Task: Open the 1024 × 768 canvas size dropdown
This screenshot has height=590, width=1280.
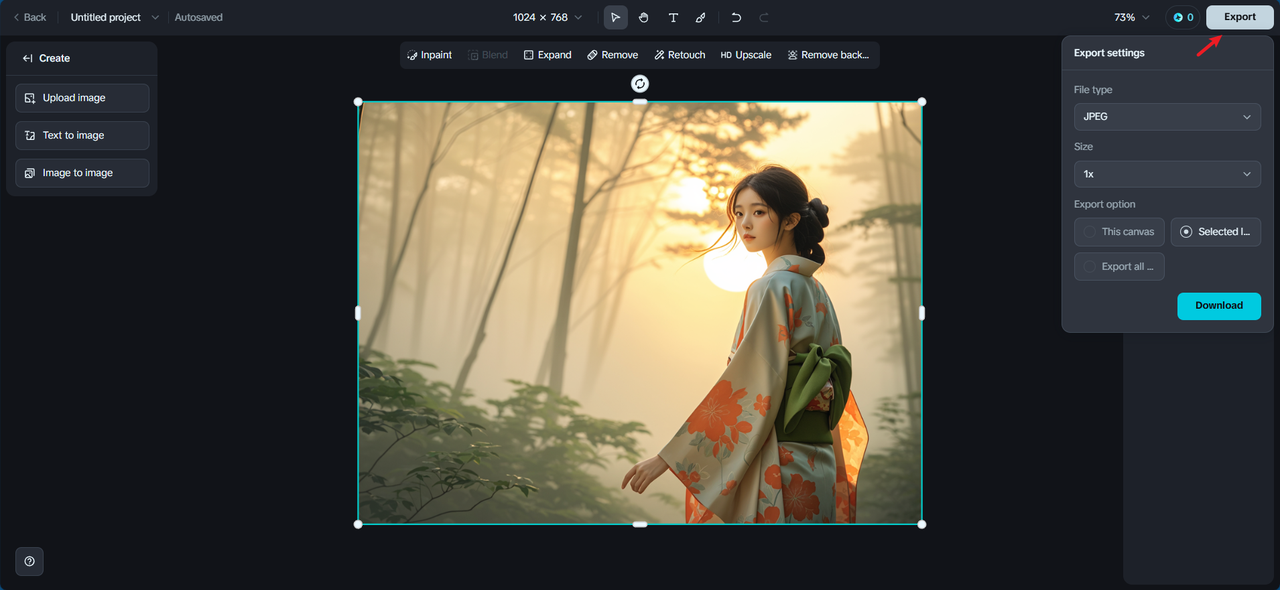Action: 547,17
